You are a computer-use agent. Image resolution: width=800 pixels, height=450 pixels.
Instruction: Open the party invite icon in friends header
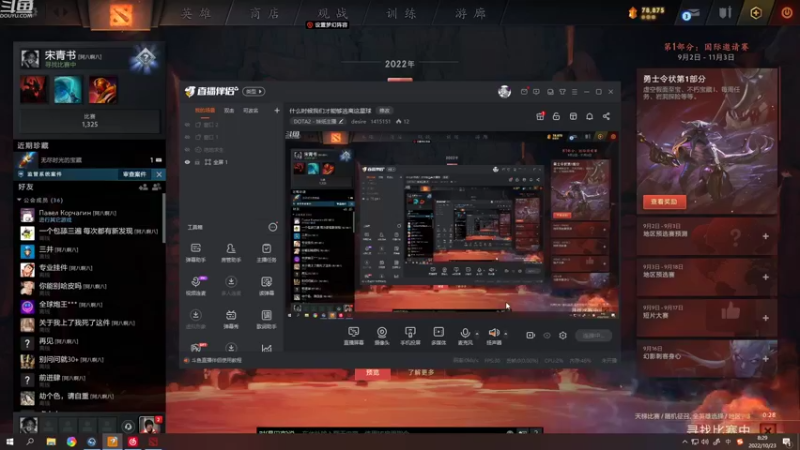pyautogui.click(x=157, y=187)
